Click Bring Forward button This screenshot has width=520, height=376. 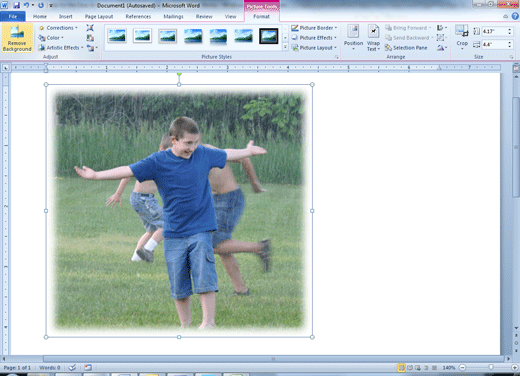pyautogui.click(x=408, y=28)
